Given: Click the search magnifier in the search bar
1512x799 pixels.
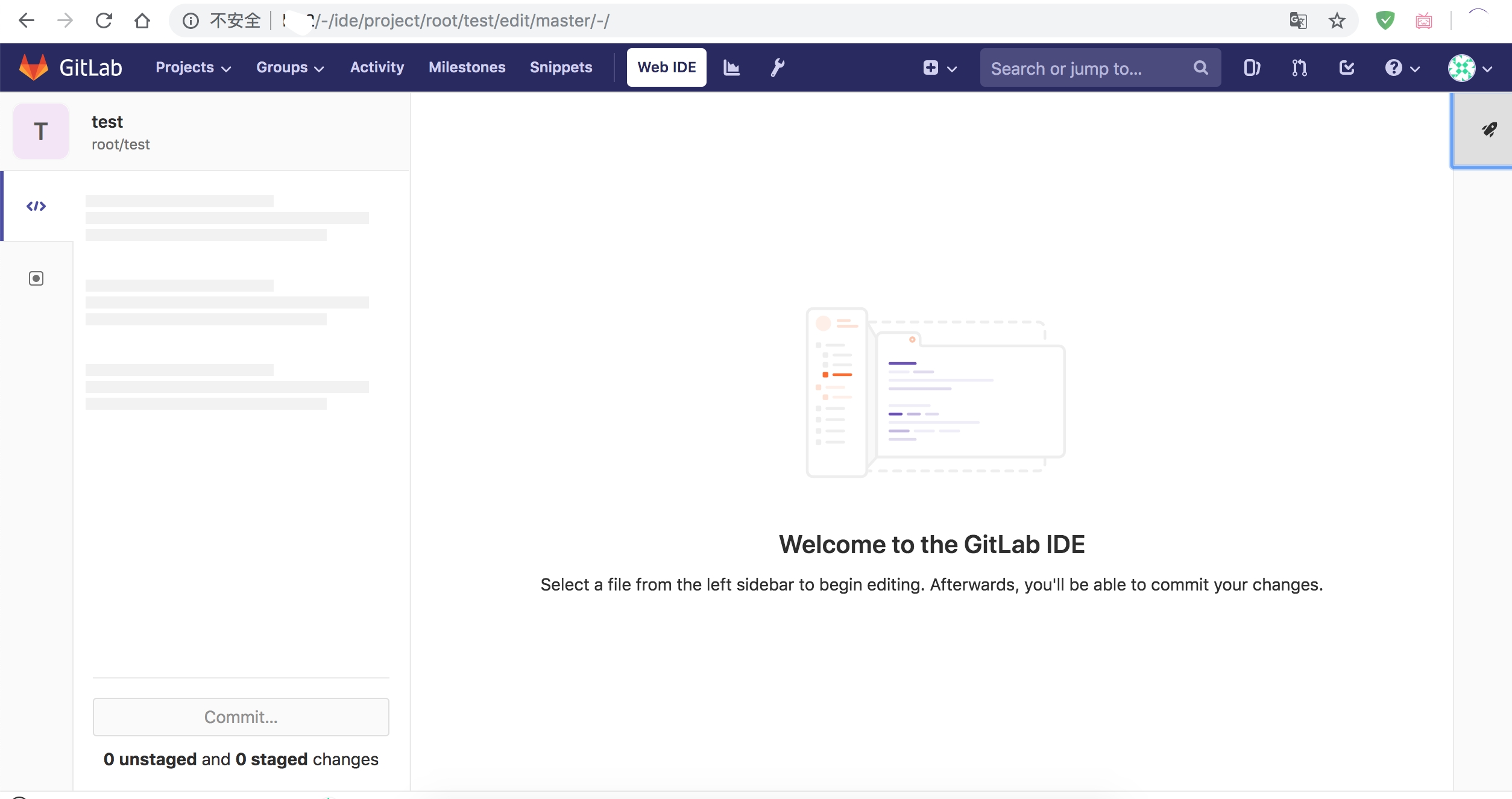Looking at the screenshot, I should pos(1200,67).
